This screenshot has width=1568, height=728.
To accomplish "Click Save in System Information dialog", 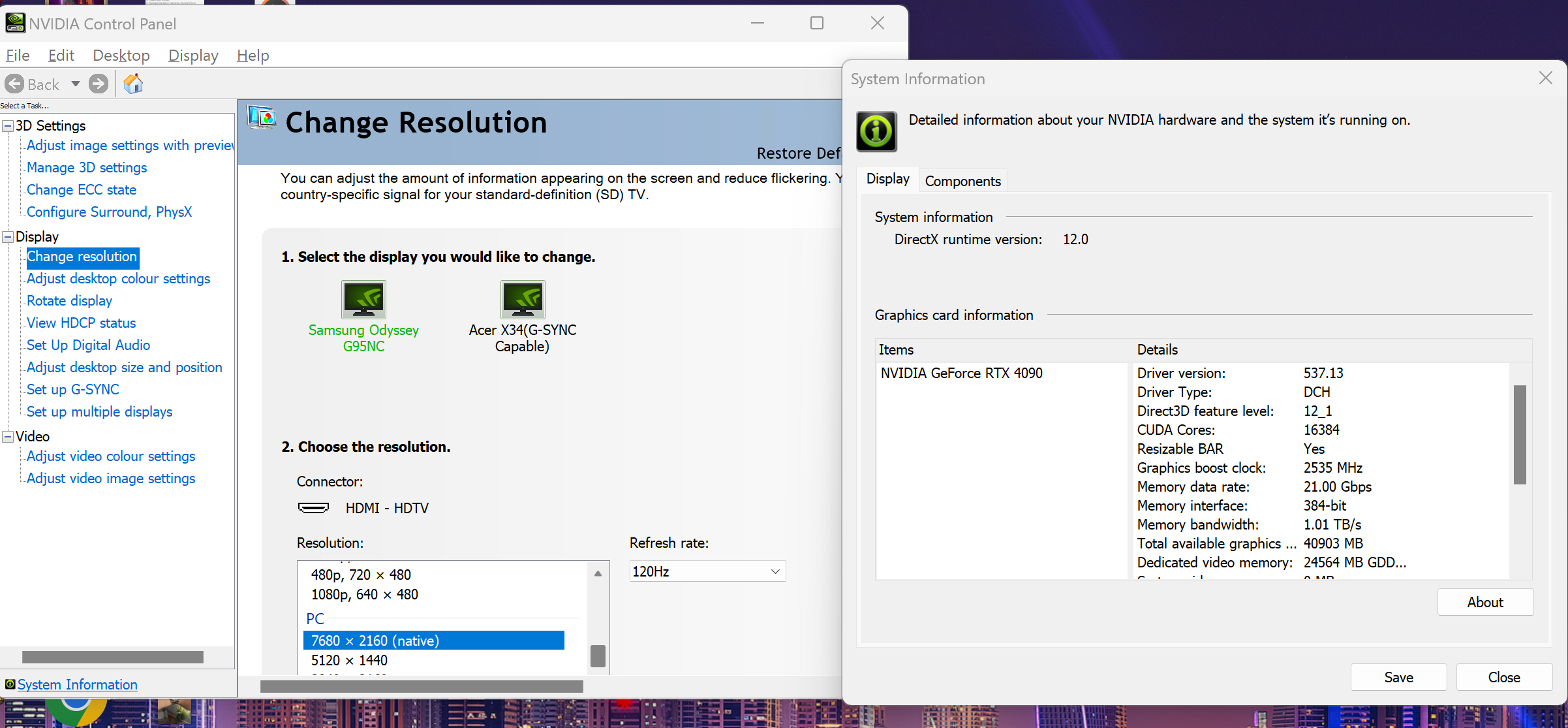I will [1398, 677].
